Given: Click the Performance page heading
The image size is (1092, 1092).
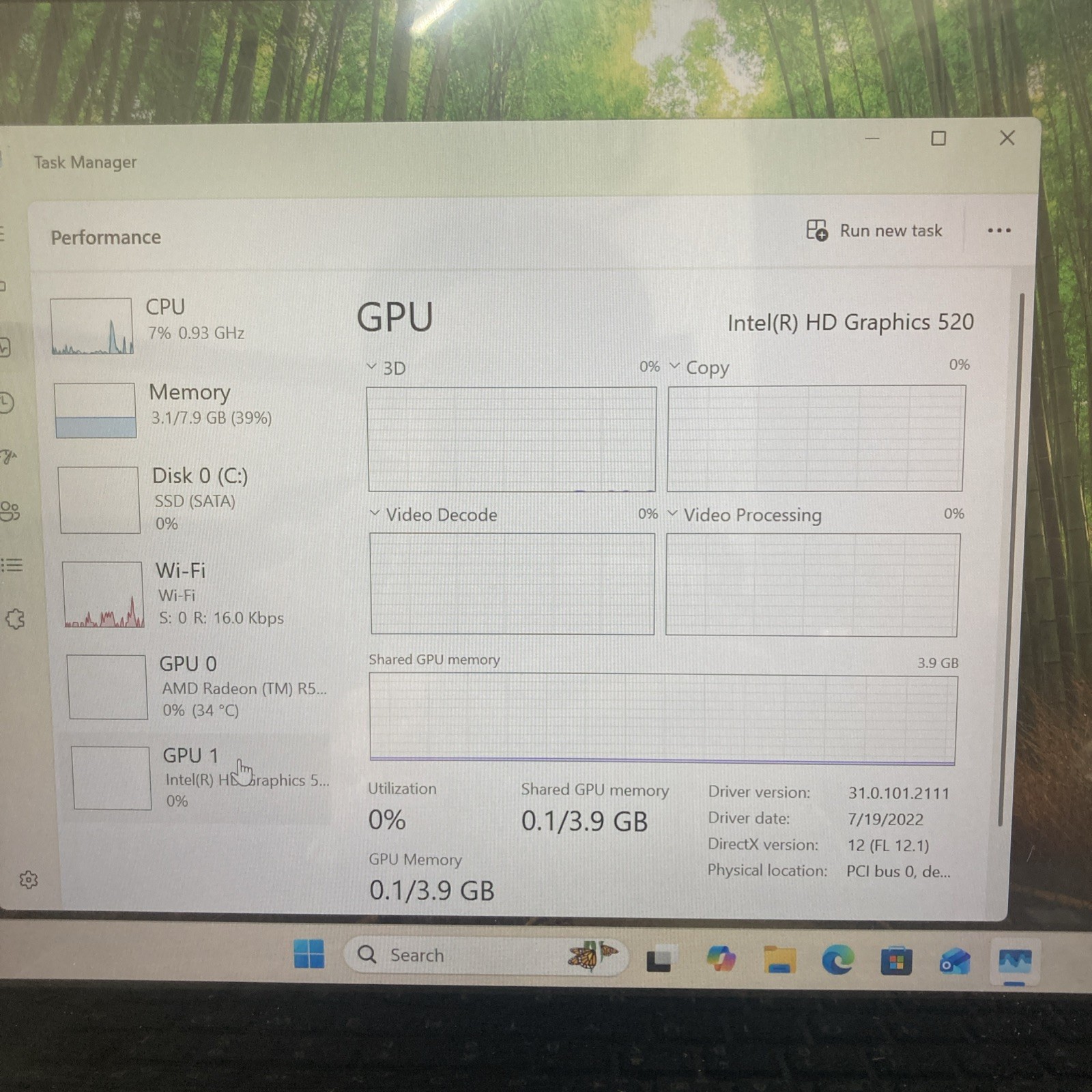Looking at the screenshot, I should (106, 238).
